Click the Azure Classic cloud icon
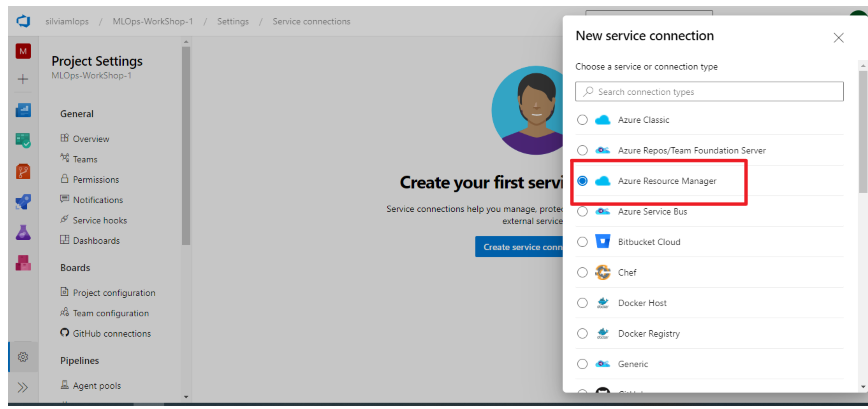Image resolution: width=868 pixels, height=409 pixels. coord(602,120)
